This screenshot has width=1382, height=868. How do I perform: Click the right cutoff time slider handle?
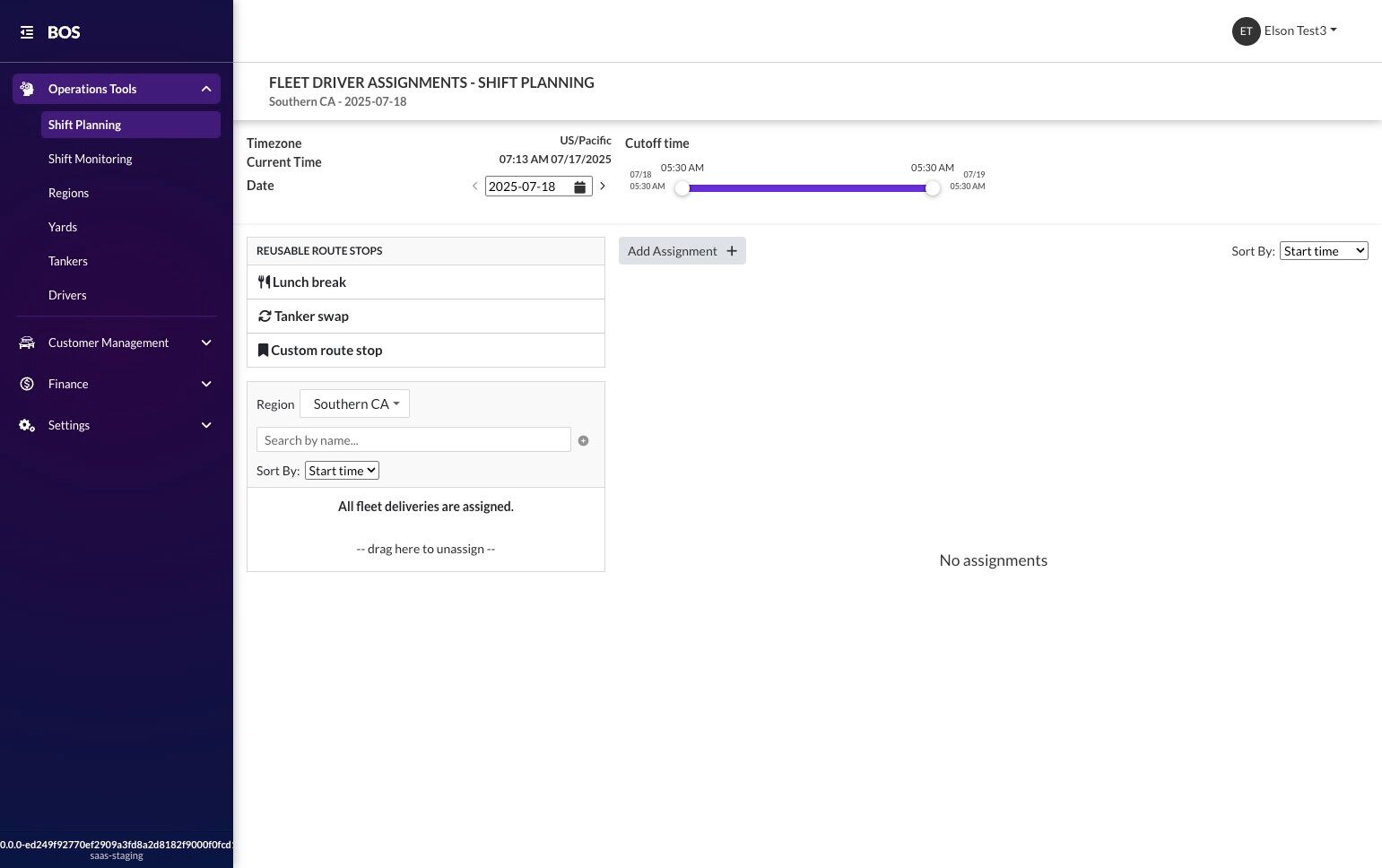933,188
